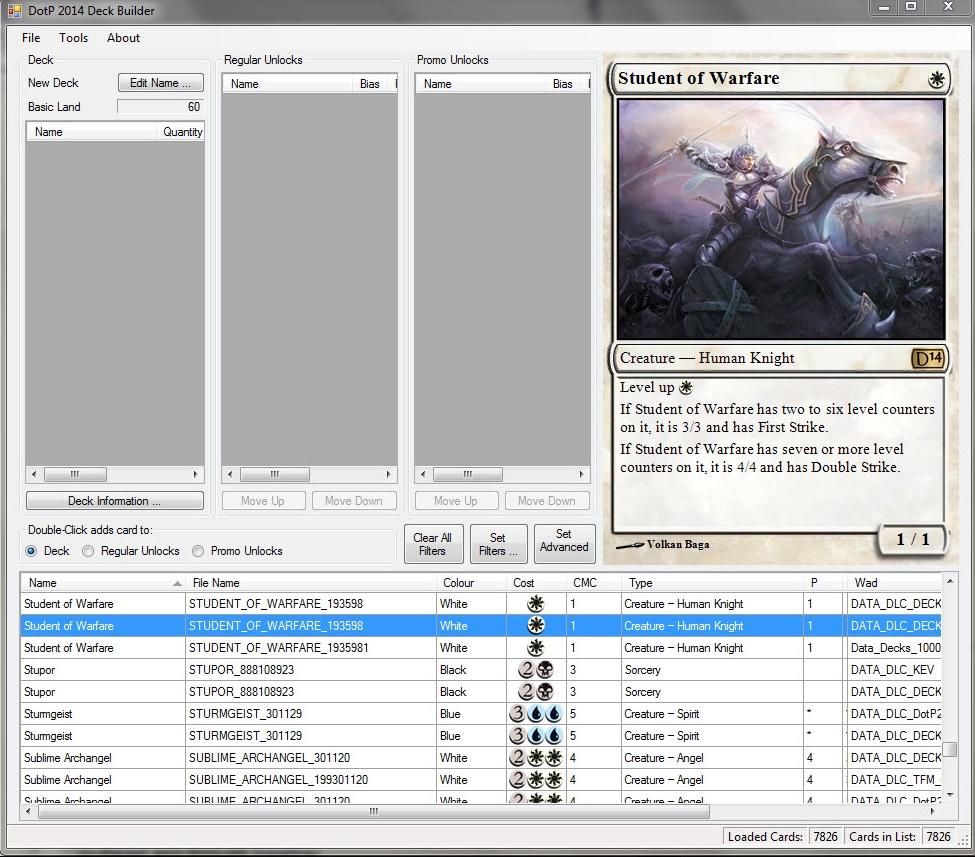Click Level up white mana symbol
Viewport: 975px width, 857px height.
686,387
